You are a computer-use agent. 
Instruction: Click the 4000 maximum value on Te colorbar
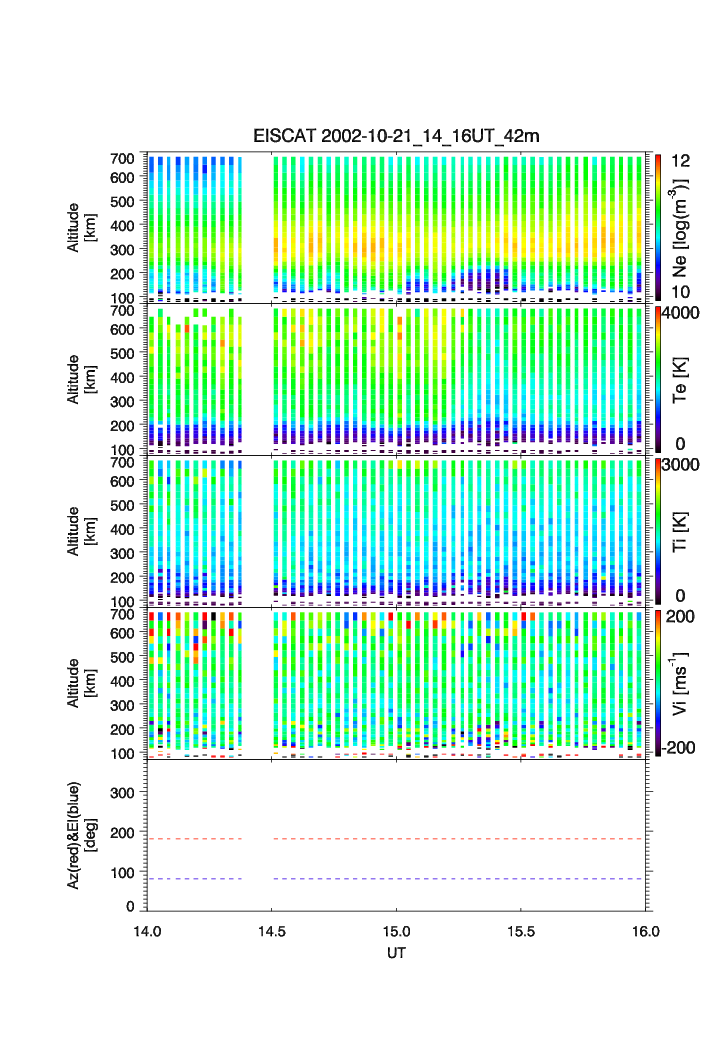(683, 313)
